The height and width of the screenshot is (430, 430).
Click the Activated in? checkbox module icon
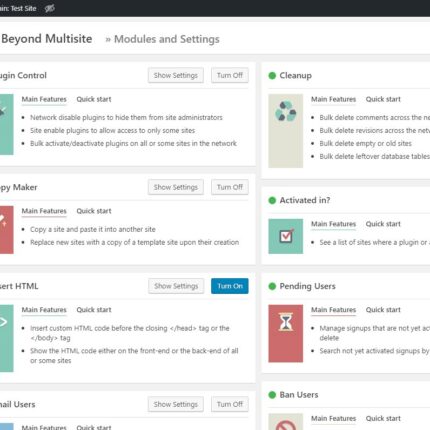click(x=286, y=236)
